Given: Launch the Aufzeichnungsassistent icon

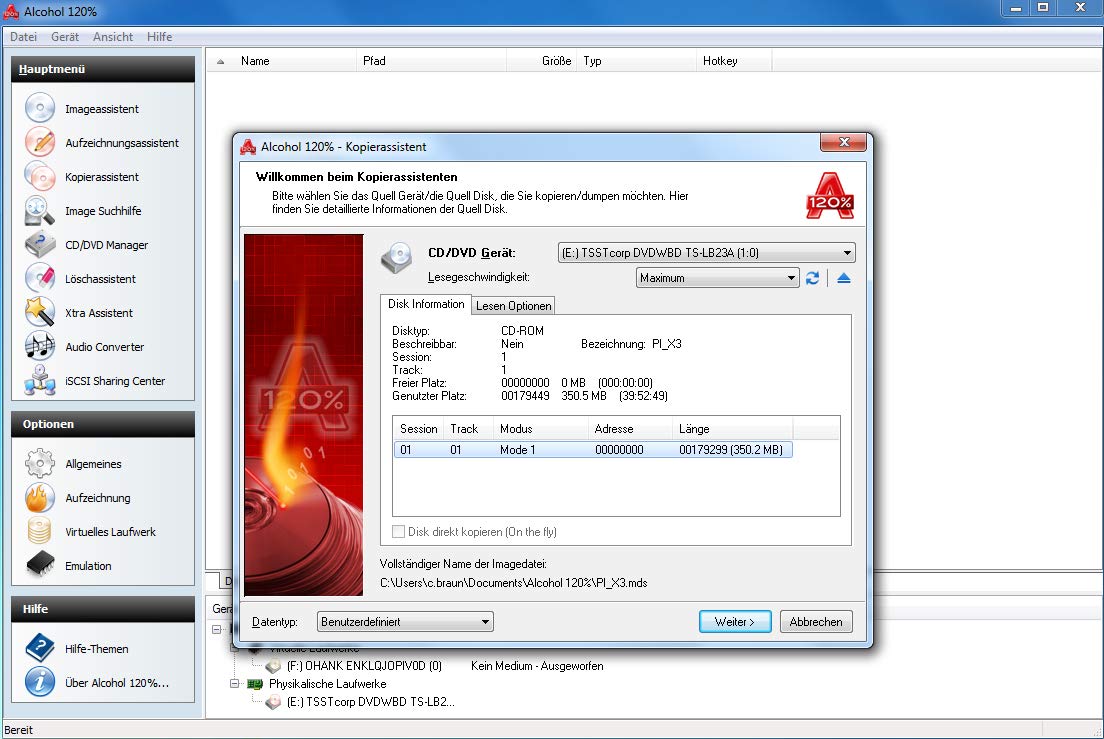Looking at the screenshot, I should pyautogui.click(x=39, y=142).
